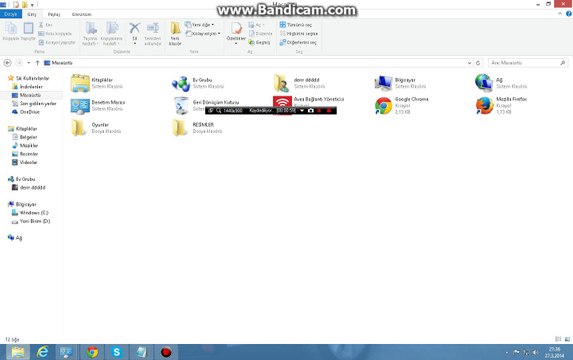Select Videolar in navigation pane
Image resolution: width=573 pixels, height=360 pixels.
(24, 162)
